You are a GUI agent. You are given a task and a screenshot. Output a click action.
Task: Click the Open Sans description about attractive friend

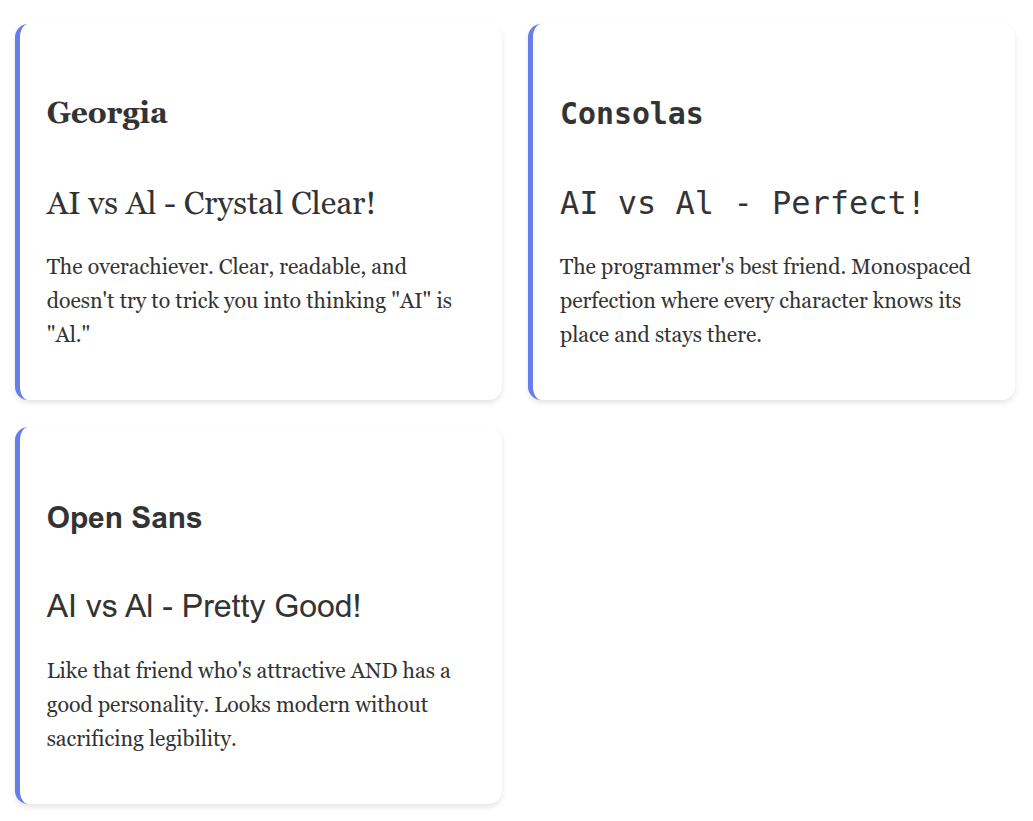point(248,704)
